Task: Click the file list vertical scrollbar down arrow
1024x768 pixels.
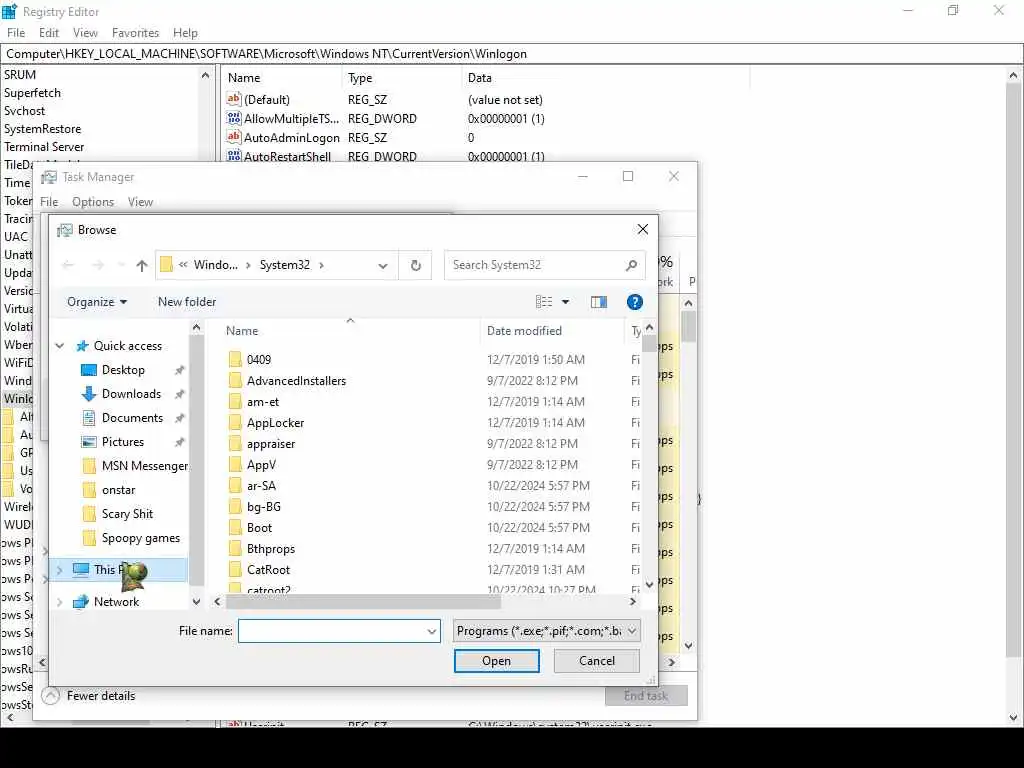Action: pos(649,584)
